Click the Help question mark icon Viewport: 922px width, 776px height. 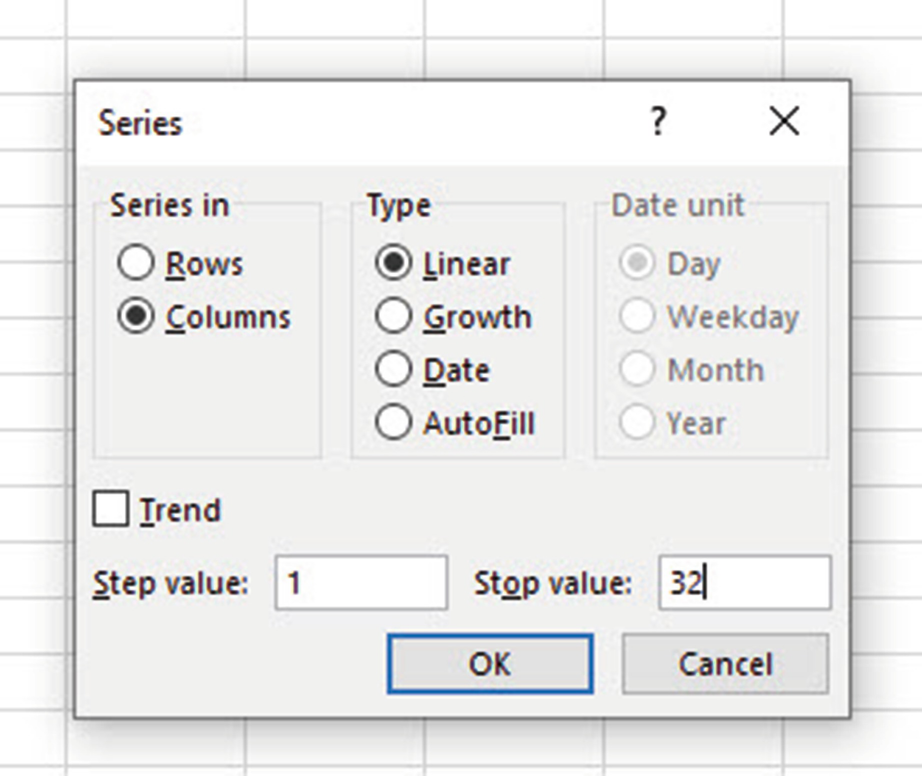[x=657, y=122]
